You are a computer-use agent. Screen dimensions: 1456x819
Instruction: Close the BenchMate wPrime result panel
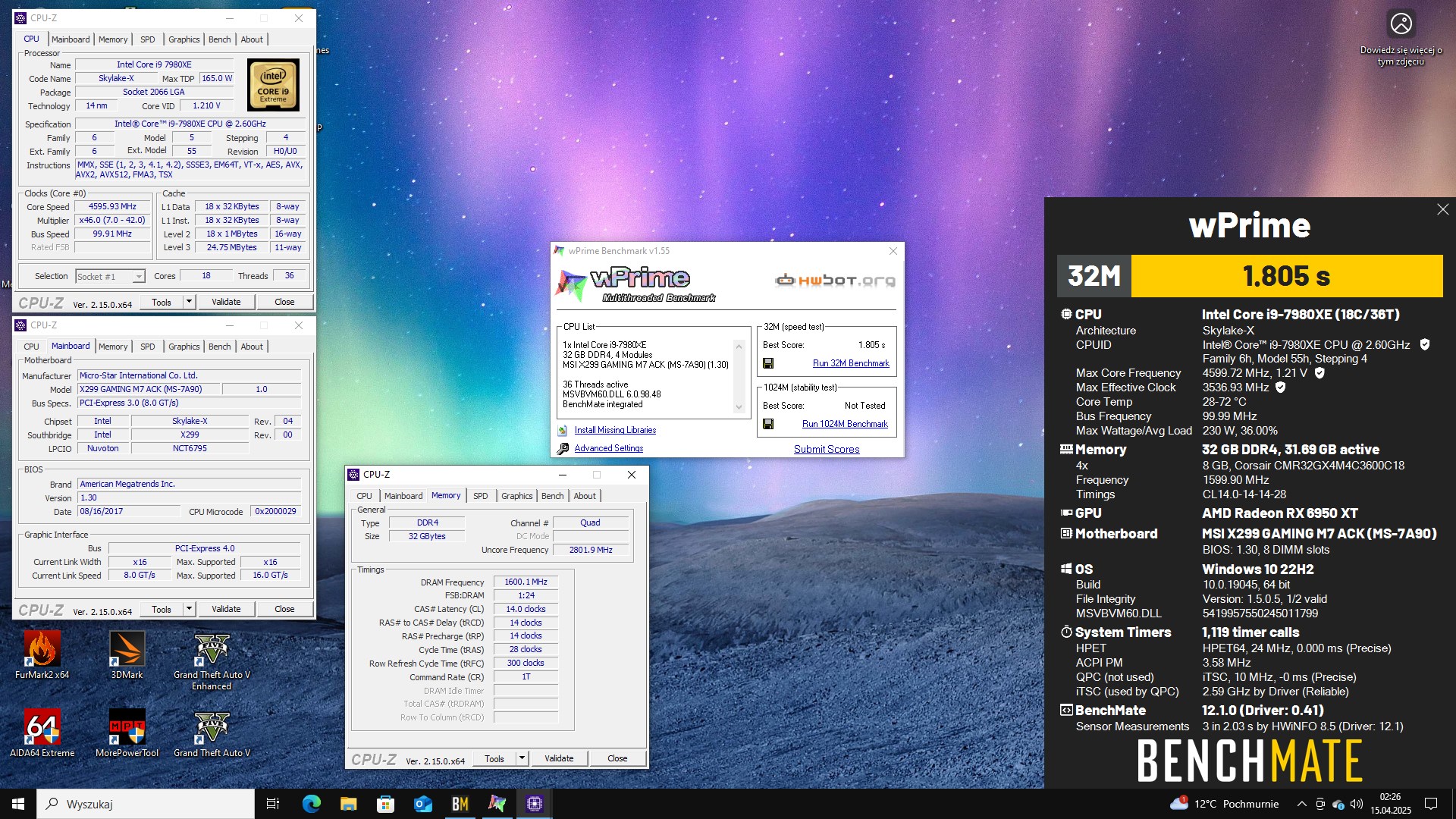point(1442,209)
